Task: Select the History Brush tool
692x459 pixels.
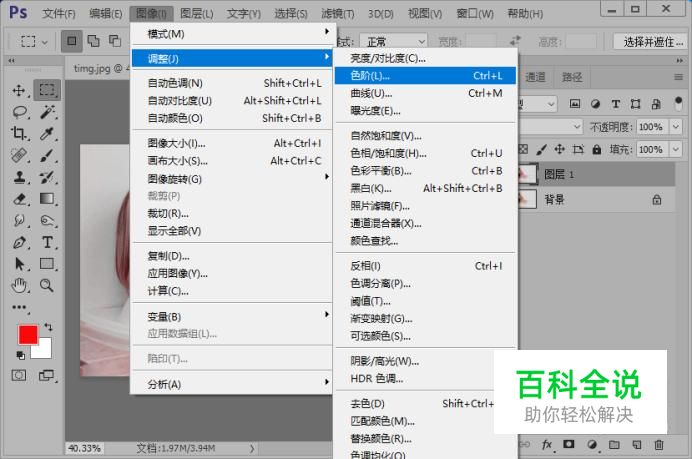Action: 47,177
